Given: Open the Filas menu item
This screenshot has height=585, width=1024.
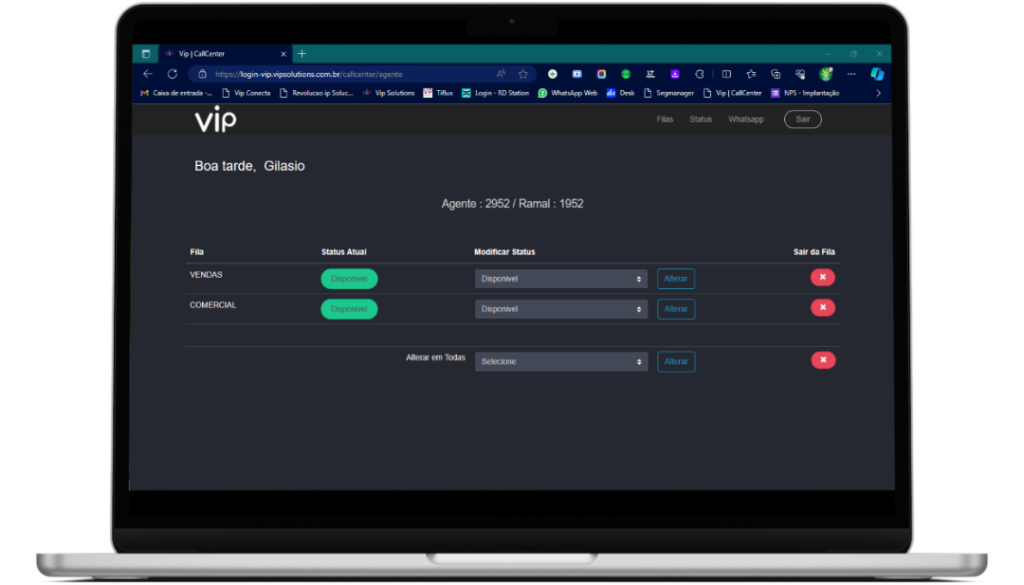Looking at the screenshot, I should pyautogui.click(x=665, y=119).
